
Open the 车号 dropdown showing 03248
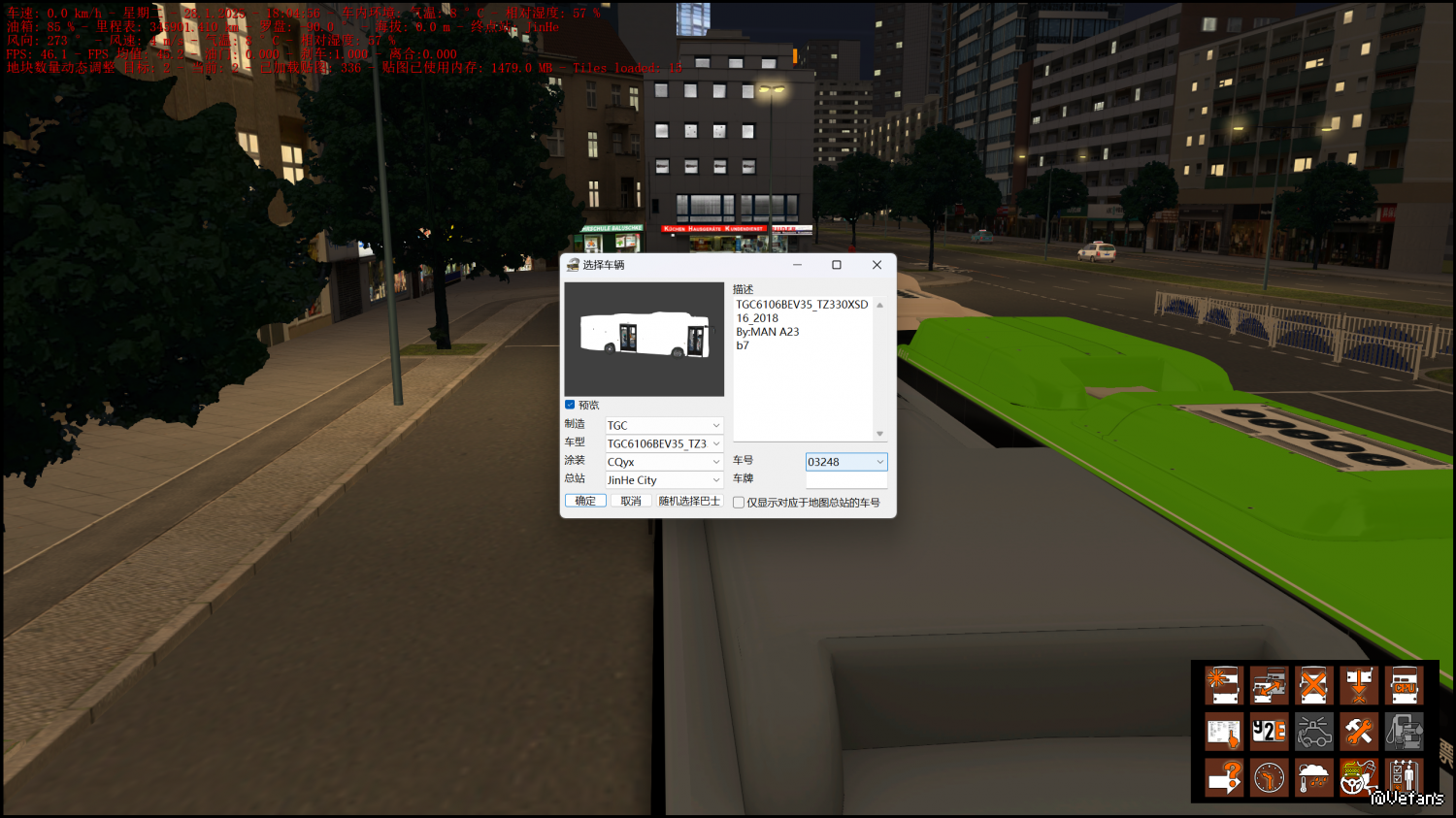pyautogui.click(x=846, y=462)
